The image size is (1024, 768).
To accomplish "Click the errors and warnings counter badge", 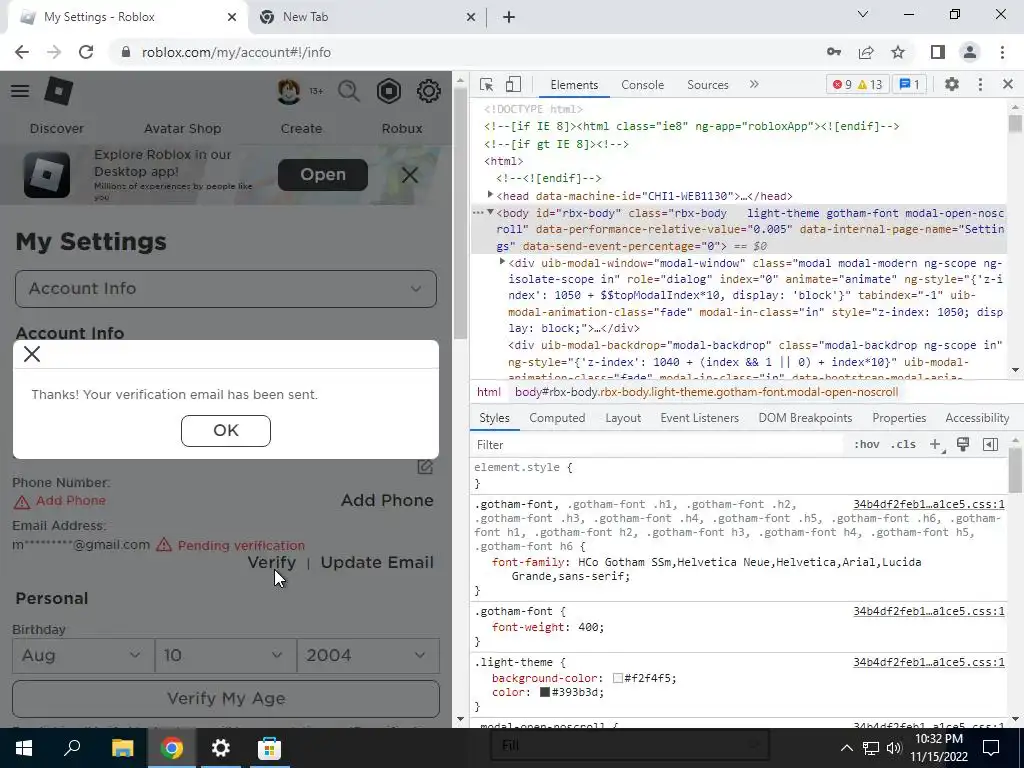I will coord(857,84).
